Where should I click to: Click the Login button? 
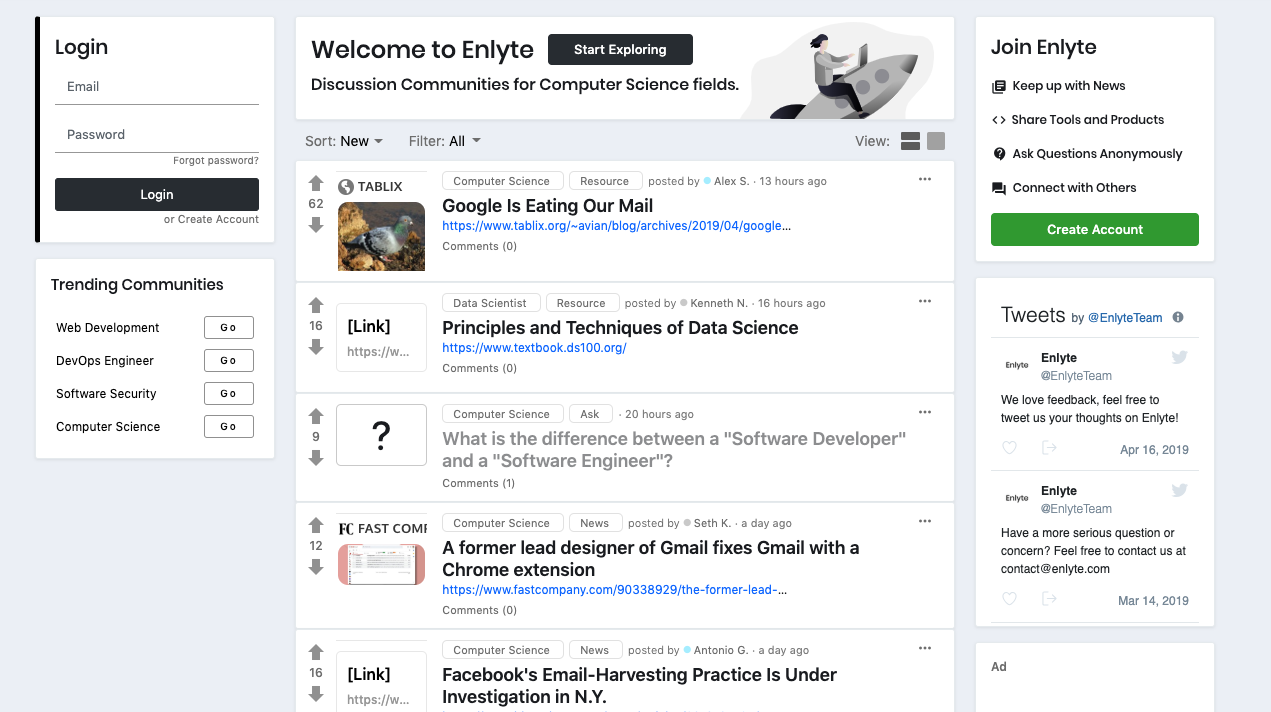(157, 194)
